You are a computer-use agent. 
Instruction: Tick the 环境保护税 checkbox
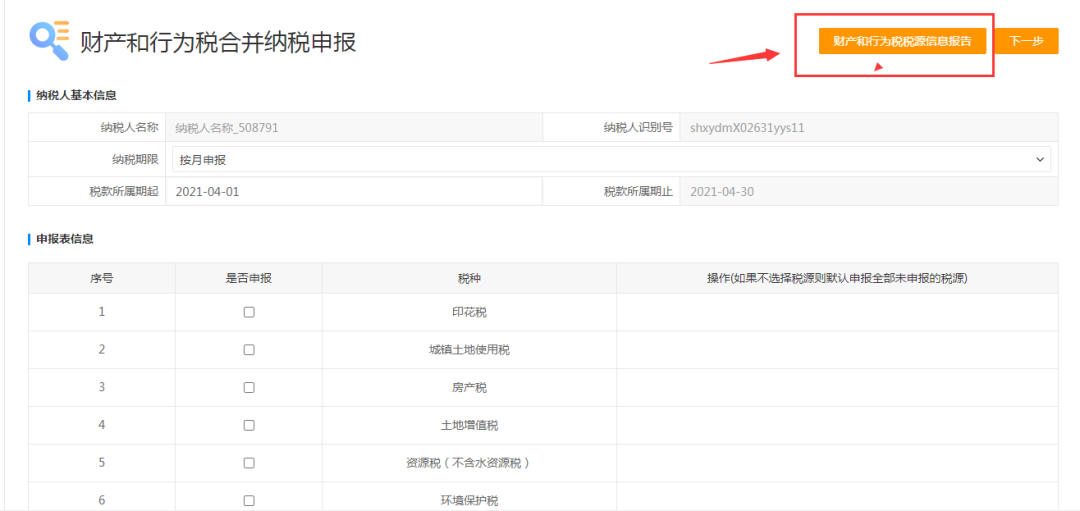click(249, 500)
